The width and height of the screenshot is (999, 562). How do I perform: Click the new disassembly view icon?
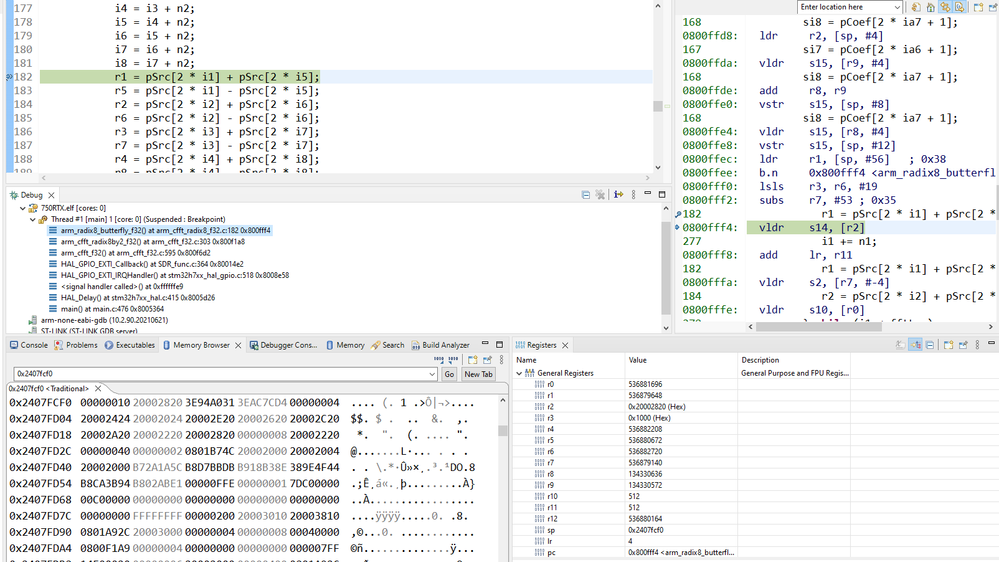[978, 7]
